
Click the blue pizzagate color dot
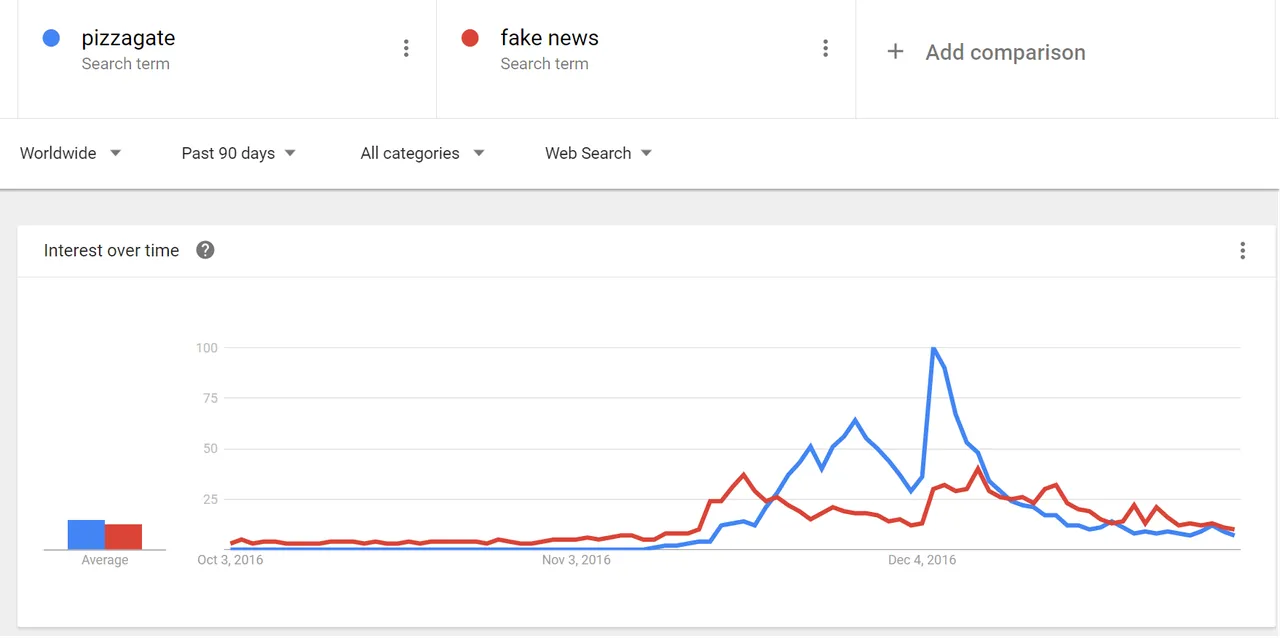[x=51, y=38]
